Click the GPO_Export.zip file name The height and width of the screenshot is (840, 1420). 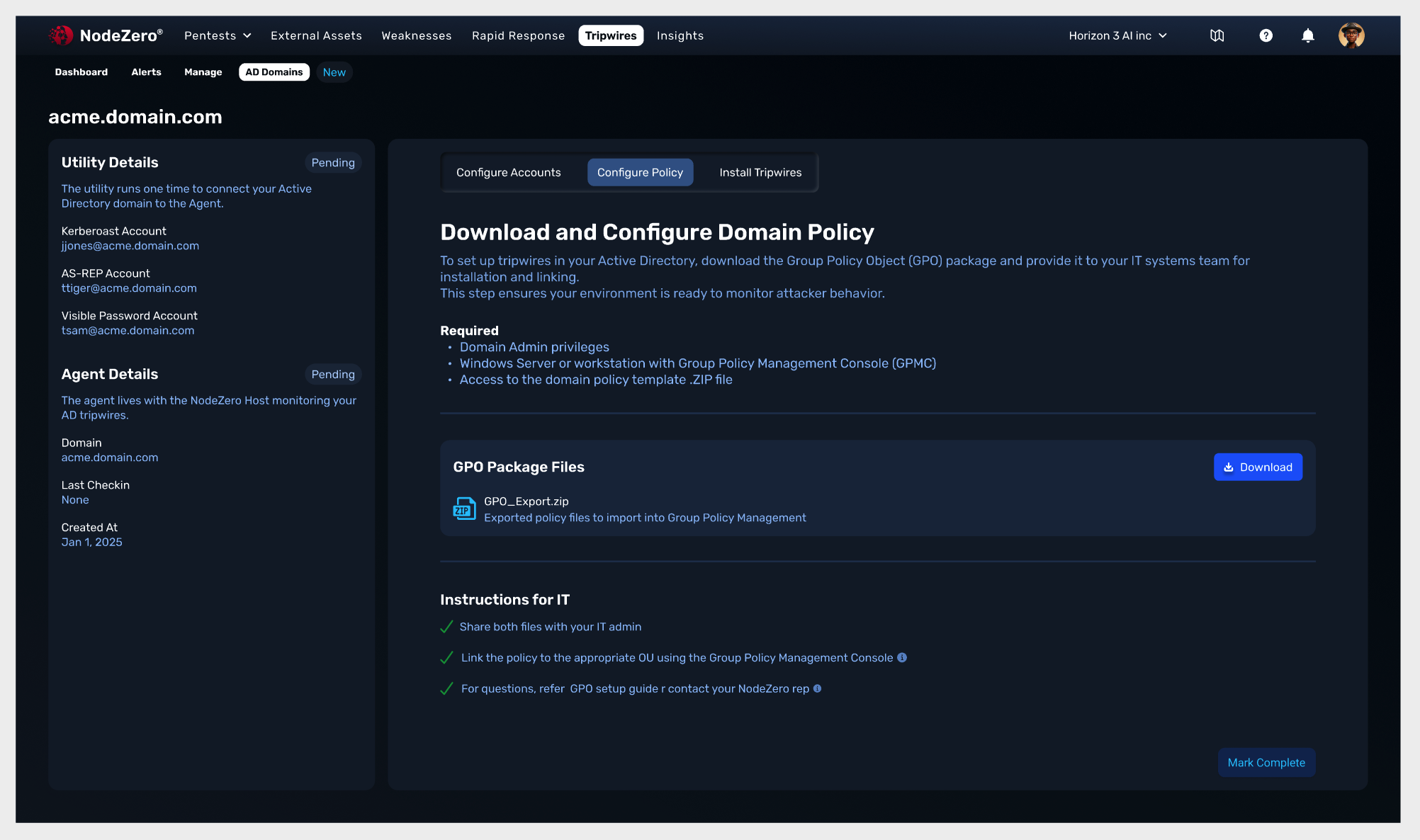pos(526,501)
